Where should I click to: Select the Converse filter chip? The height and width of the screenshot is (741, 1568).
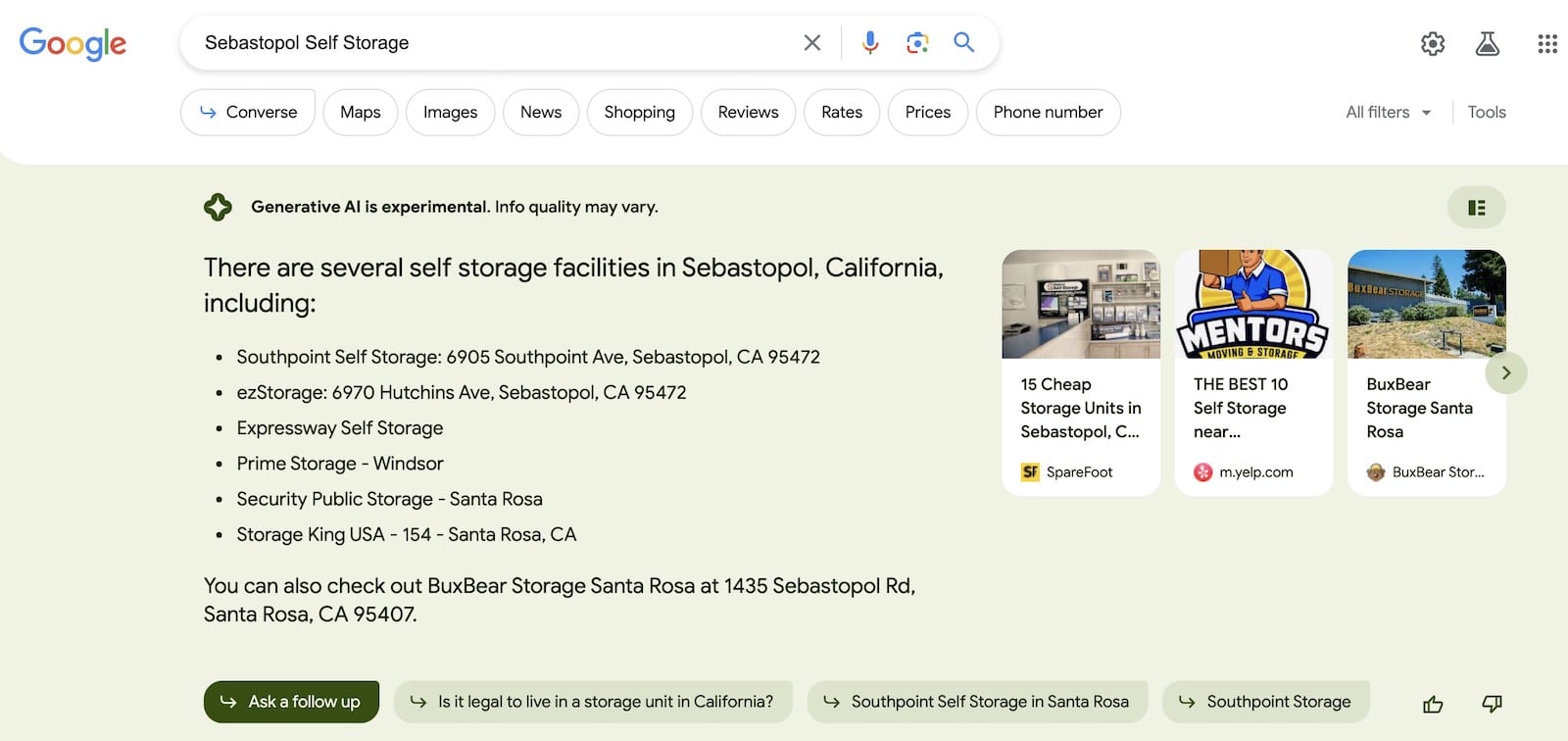248,112
